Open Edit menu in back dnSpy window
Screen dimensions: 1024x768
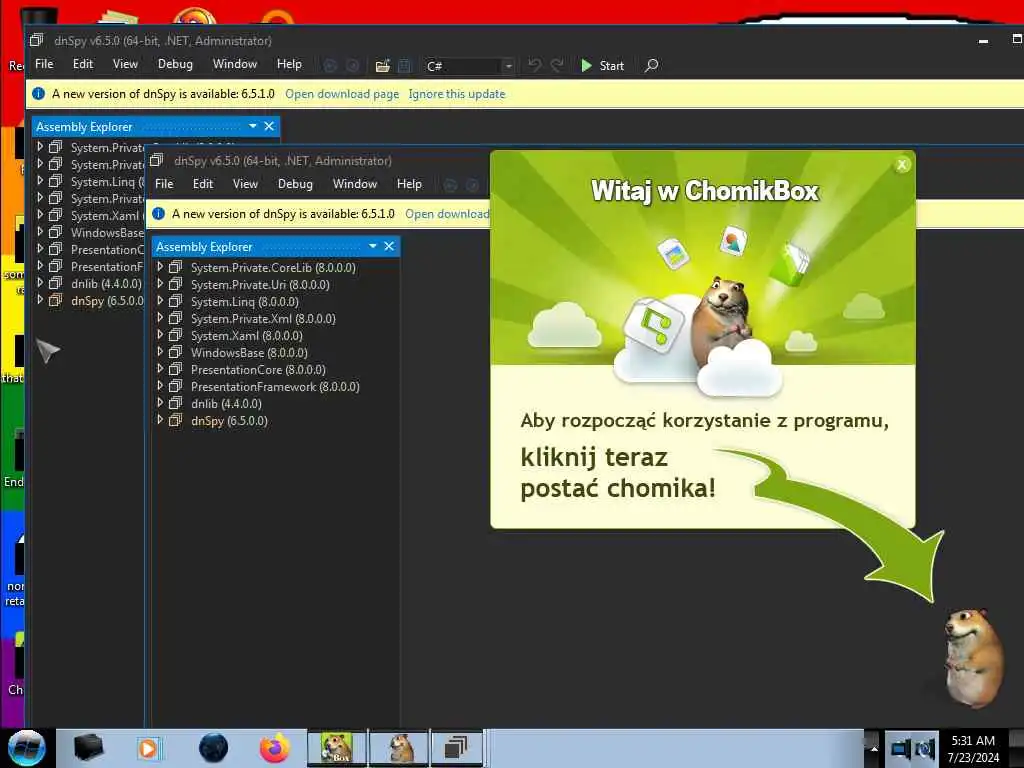[x=83, y=64]
